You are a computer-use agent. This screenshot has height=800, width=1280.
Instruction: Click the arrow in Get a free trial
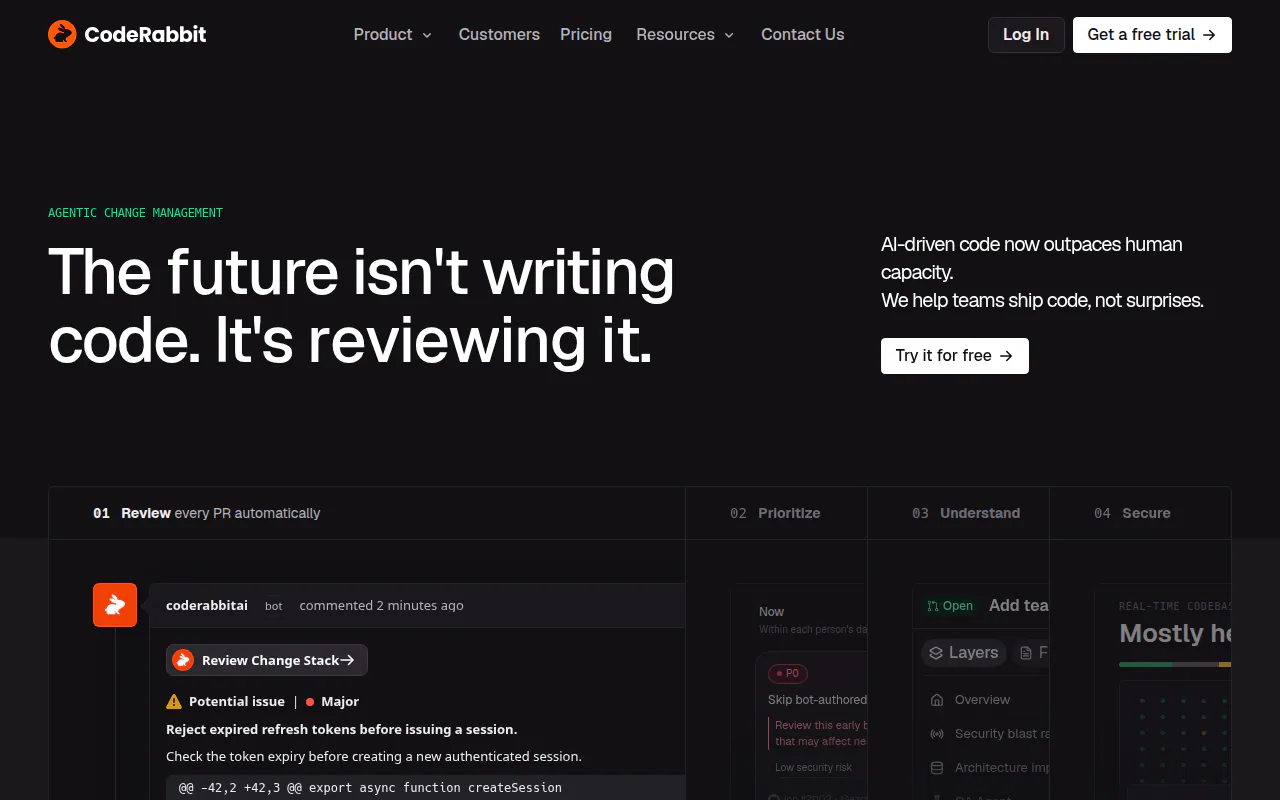pyautogui.click(x=1209, y=35)
